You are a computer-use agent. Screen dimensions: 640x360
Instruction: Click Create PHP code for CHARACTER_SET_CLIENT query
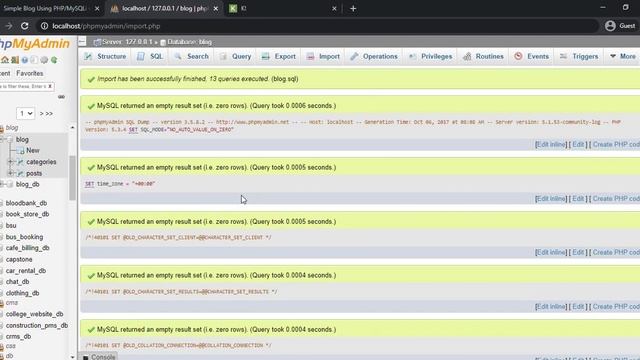(616, 253)
